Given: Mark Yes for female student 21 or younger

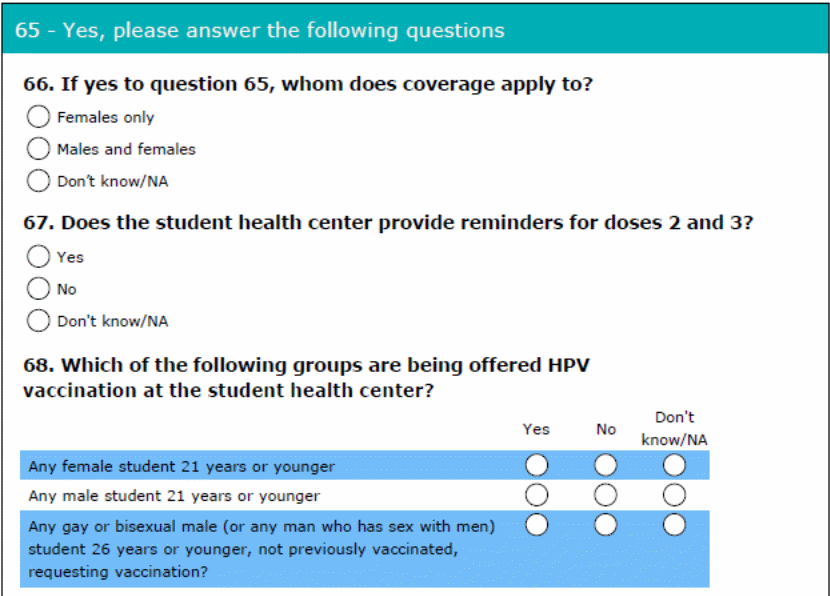Looking at the screenshot, I should (x=537, y=466).
